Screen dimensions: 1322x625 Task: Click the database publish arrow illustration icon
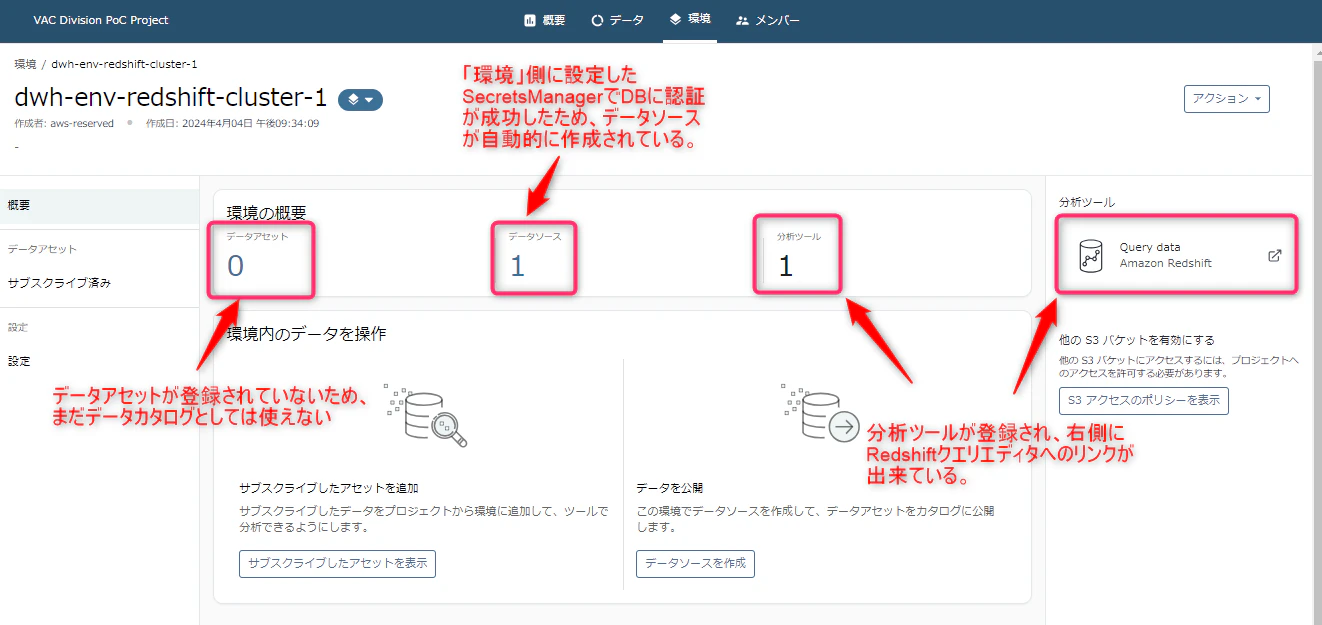click(820, 414)
